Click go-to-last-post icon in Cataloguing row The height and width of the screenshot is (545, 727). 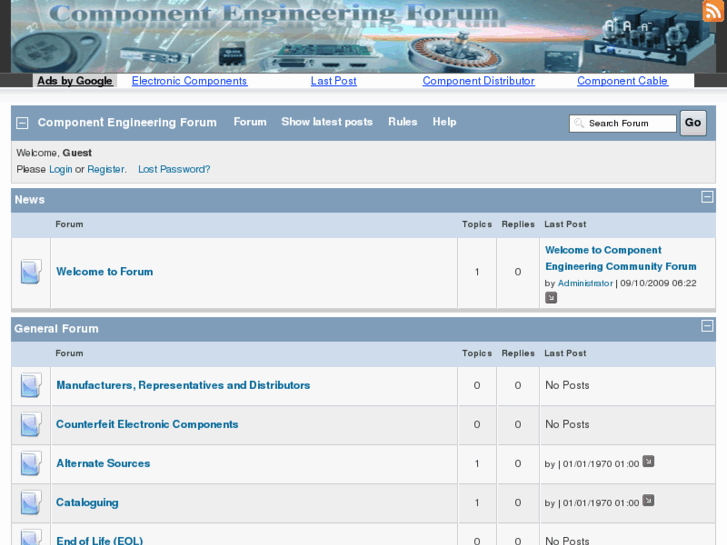click(x=648, y=501)
